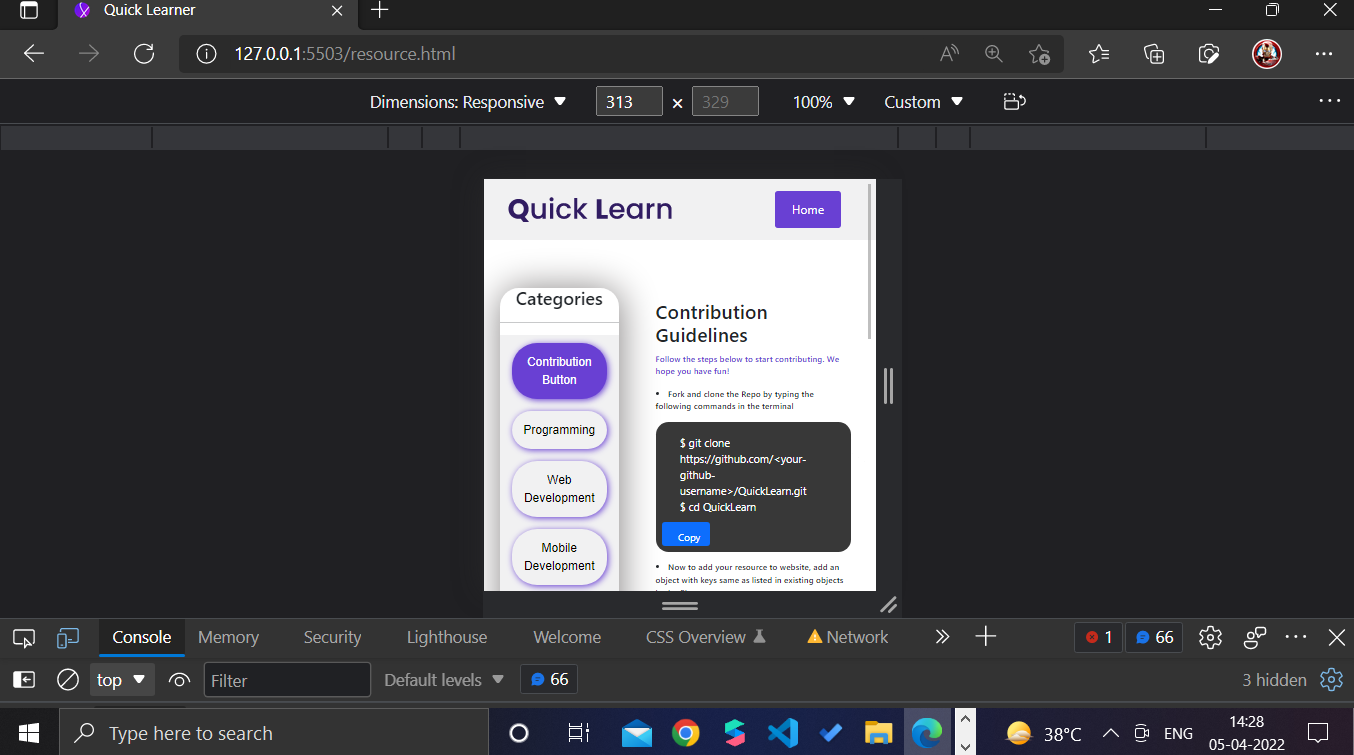Screen dimensions: 1354x755
Task: Close the Quick Learner tab
Action: 338,11
